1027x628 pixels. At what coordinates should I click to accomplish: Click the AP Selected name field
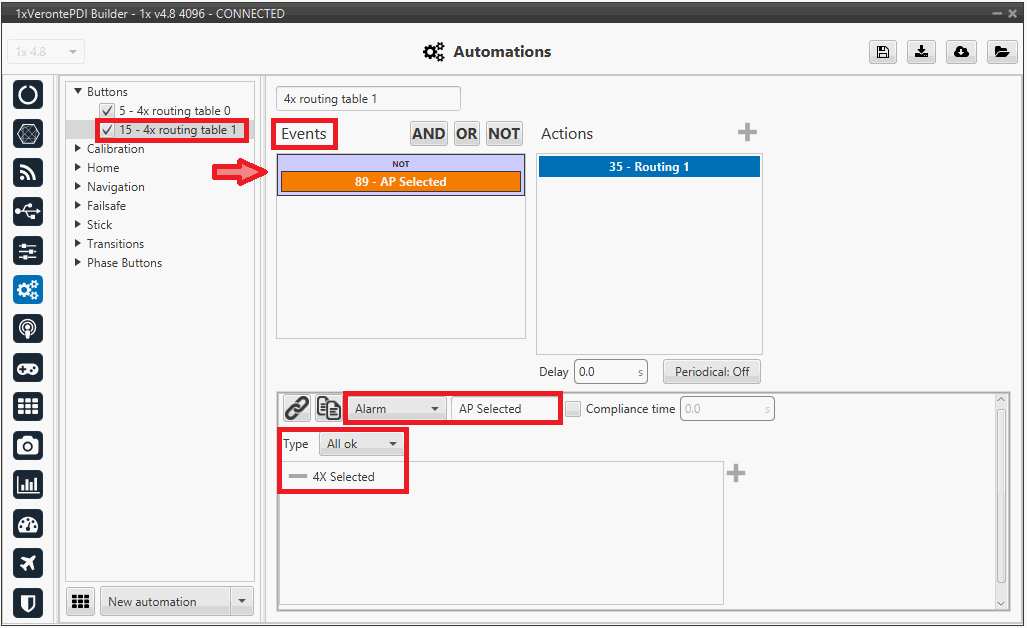click(x=505, y=409)
